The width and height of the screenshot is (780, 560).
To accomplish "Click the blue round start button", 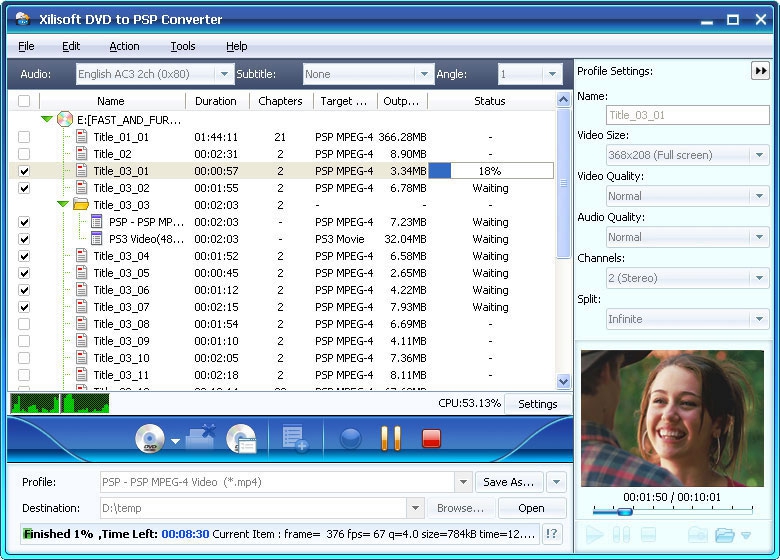I will click(351, 438).
